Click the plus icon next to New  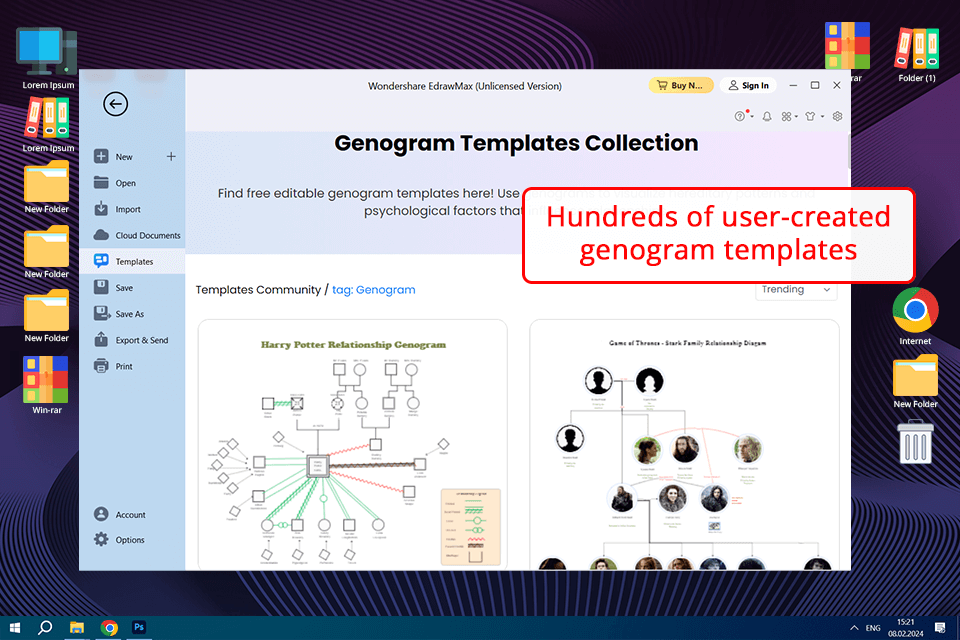(x=171, y=157)
